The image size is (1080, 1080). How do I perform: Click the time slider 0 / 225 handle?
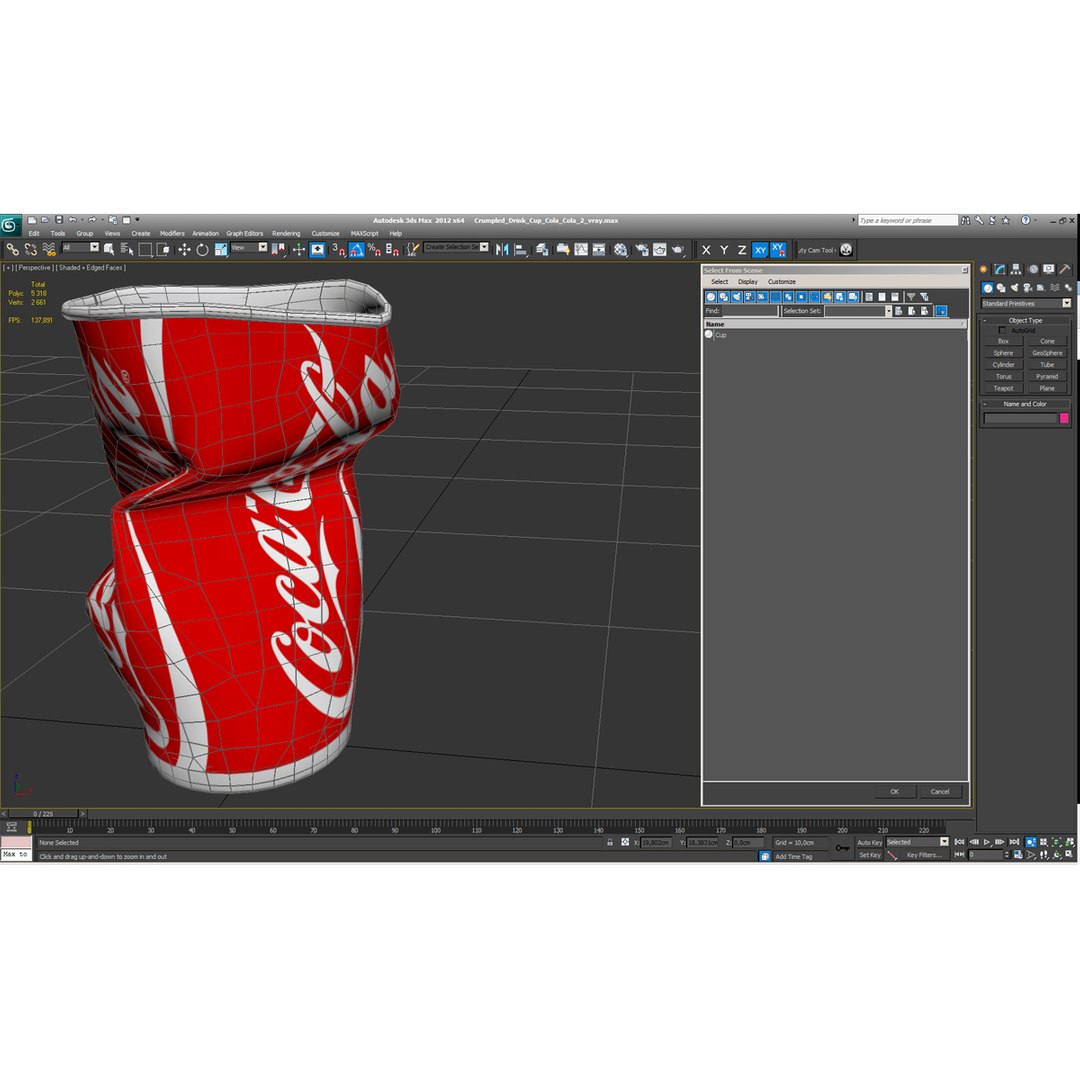43,813
